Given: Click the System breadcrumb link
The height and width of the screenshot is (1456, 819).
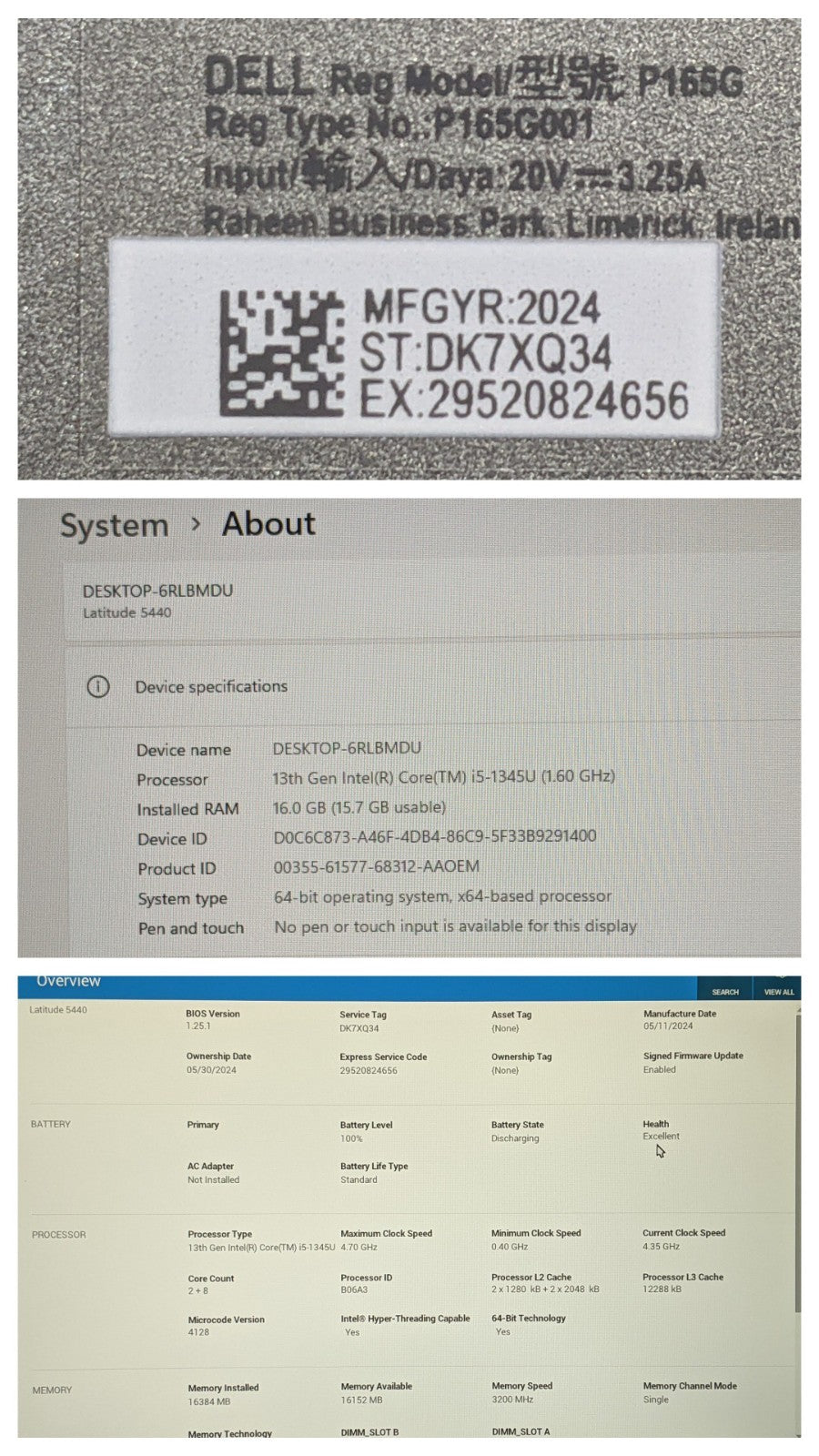Looking at the screenshot, I should tap(114, 526).
